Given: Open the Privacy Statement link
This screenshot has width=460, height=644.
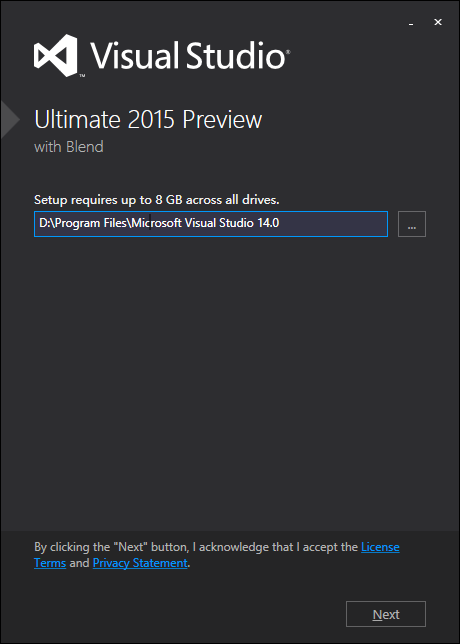Looking at the screenshot, I should [140, 563].
